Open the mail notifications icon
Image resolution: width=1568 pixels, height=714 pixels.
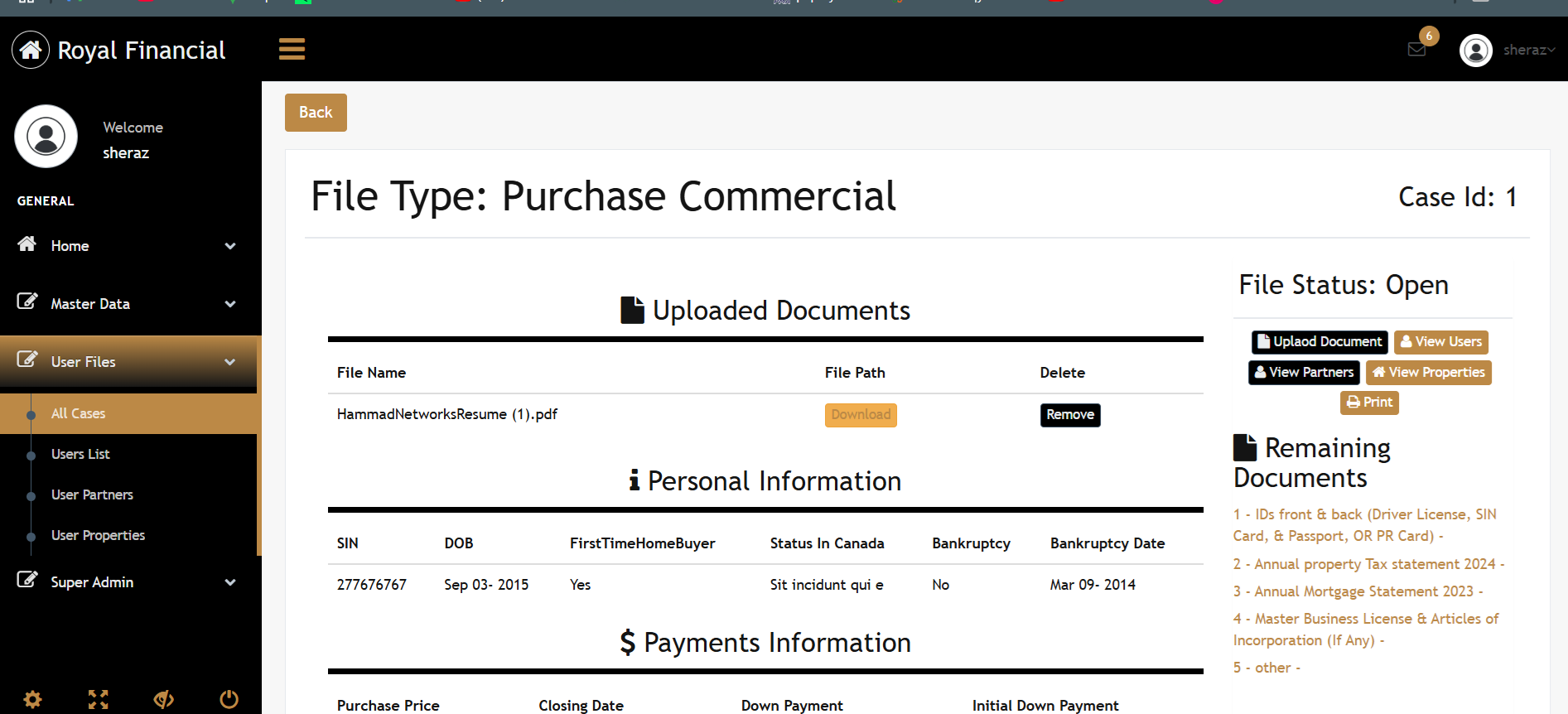coord(1416,50)
